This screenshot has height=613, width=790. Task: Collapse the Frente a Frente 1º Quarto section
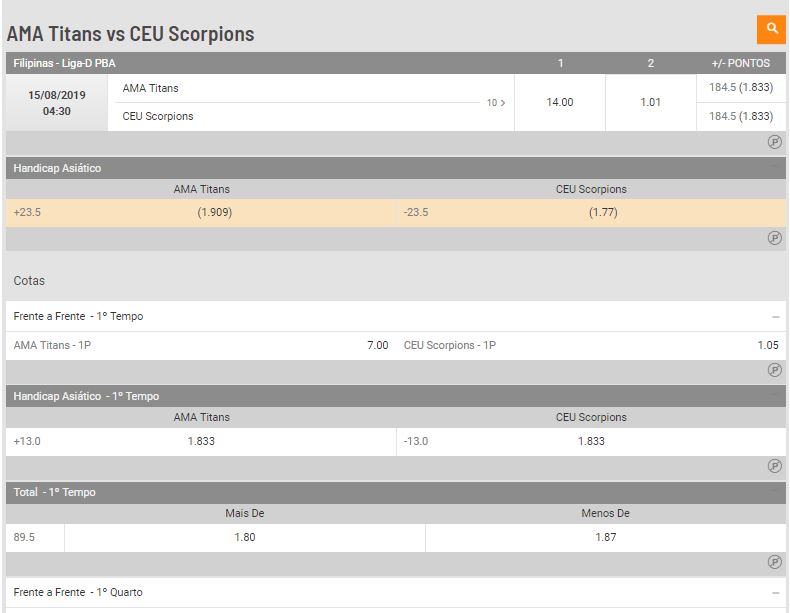point(775,593)
